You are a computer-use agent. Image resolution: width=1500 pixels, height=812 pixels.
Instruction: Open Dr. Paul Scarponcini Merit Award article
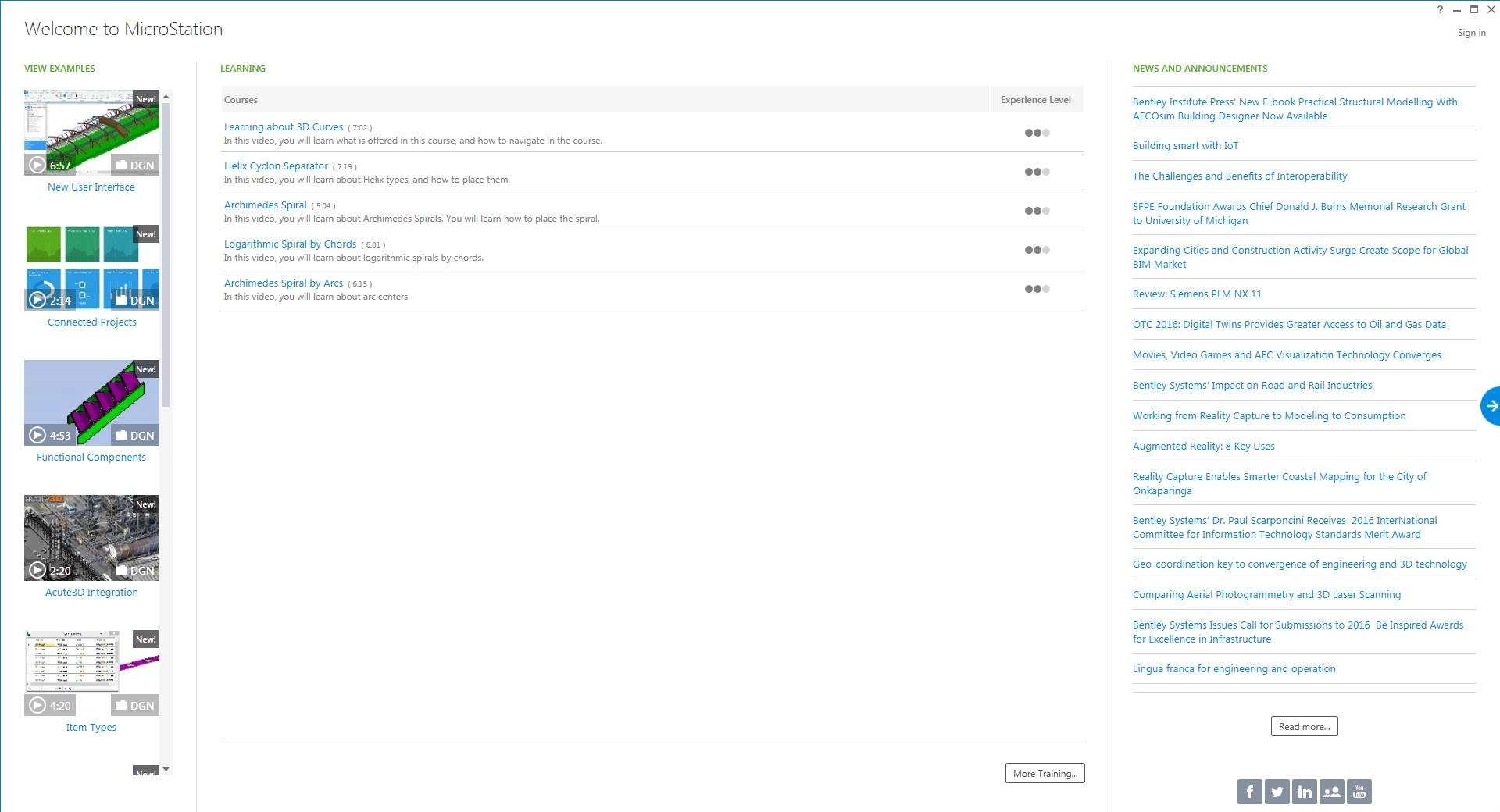[x=1285, y=527]
